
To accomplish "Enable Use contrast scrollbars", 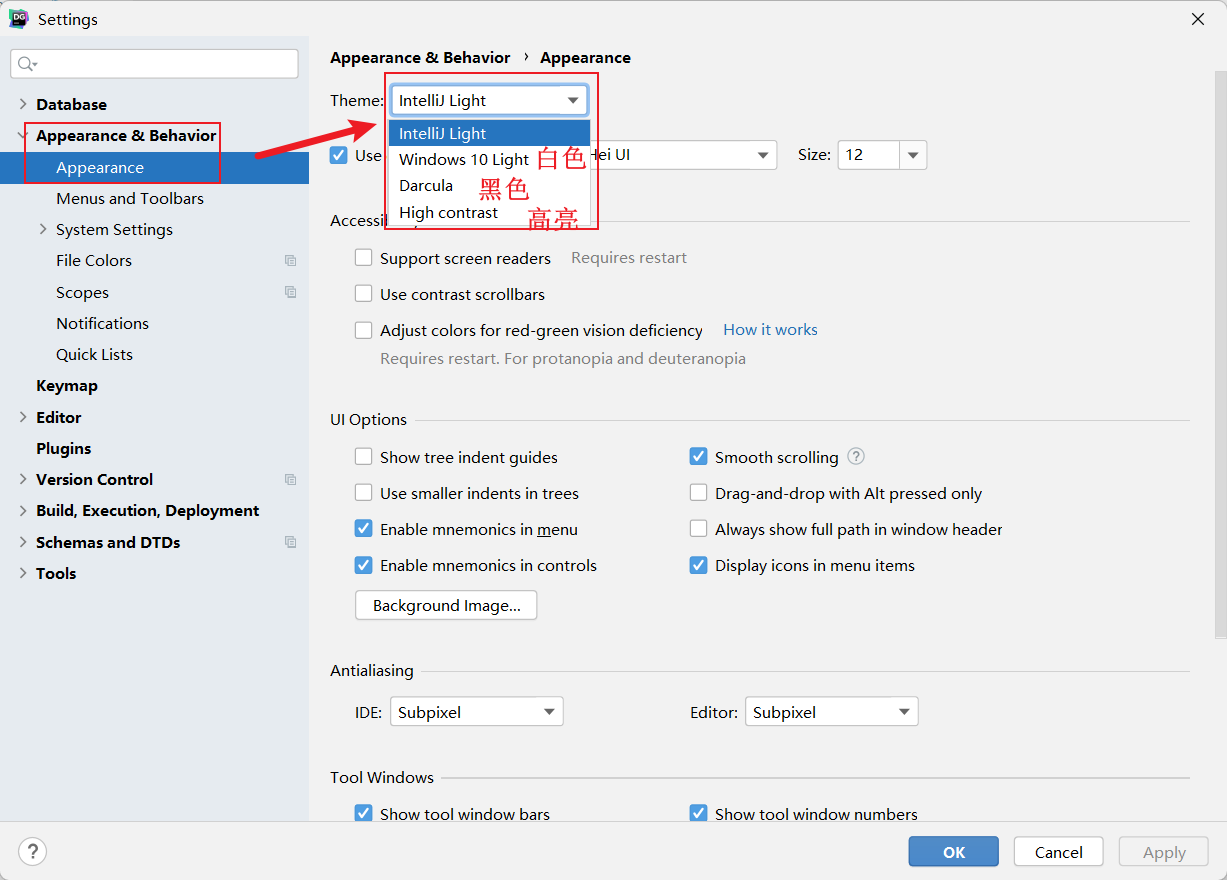I will [364, 294].
